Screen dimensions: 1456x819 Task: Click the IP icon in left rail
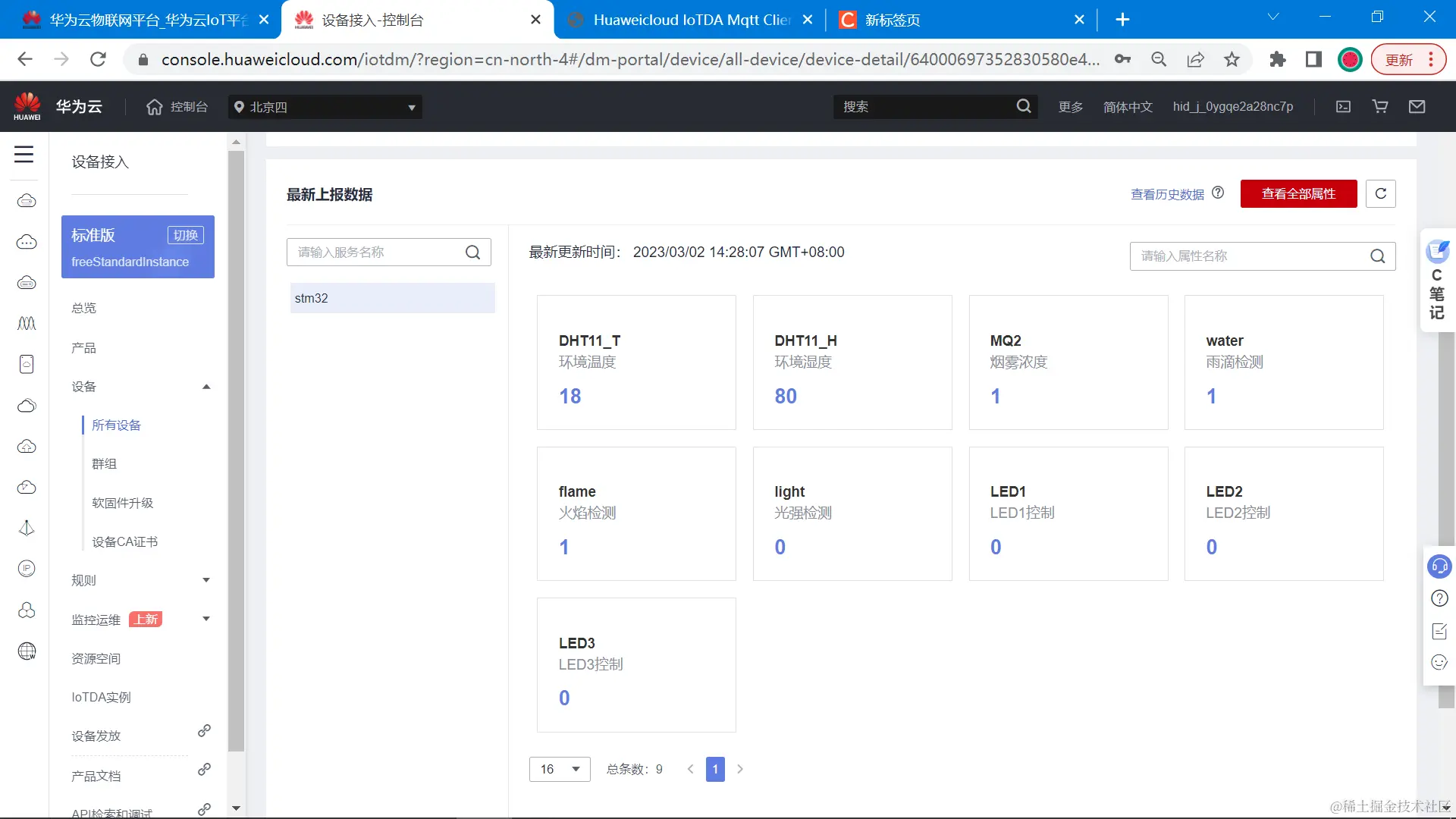click(27, 569)
